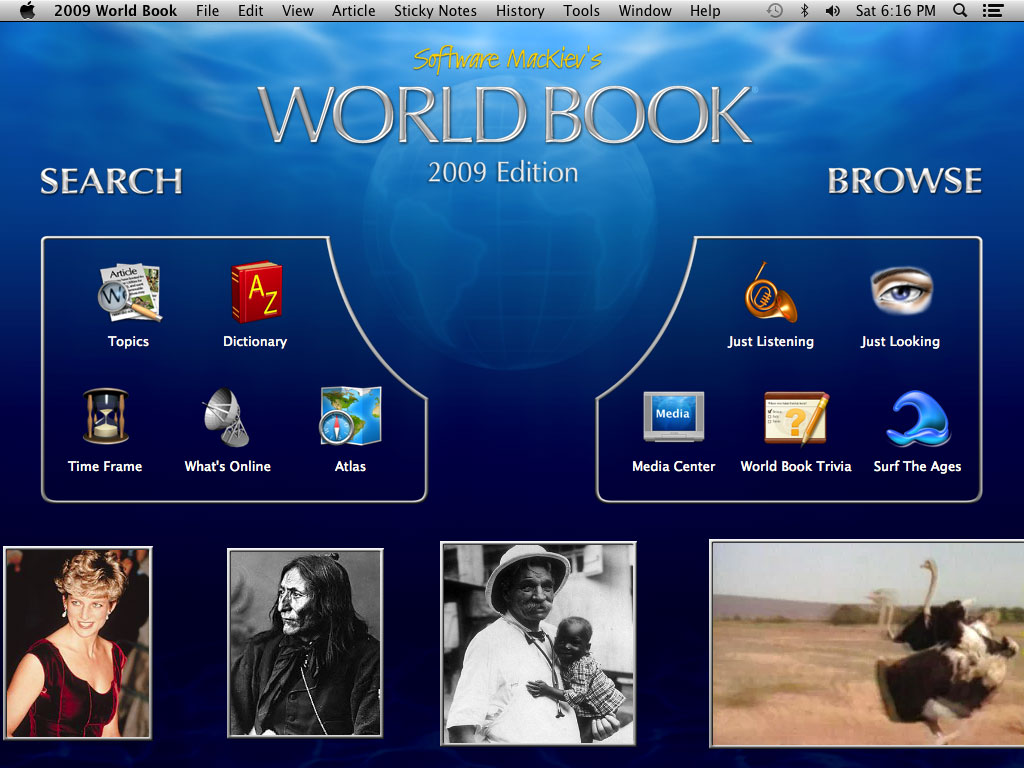Click the long-haired man portrait in black-and-white
1024x768 pixels.
click(x=305, y=643)
